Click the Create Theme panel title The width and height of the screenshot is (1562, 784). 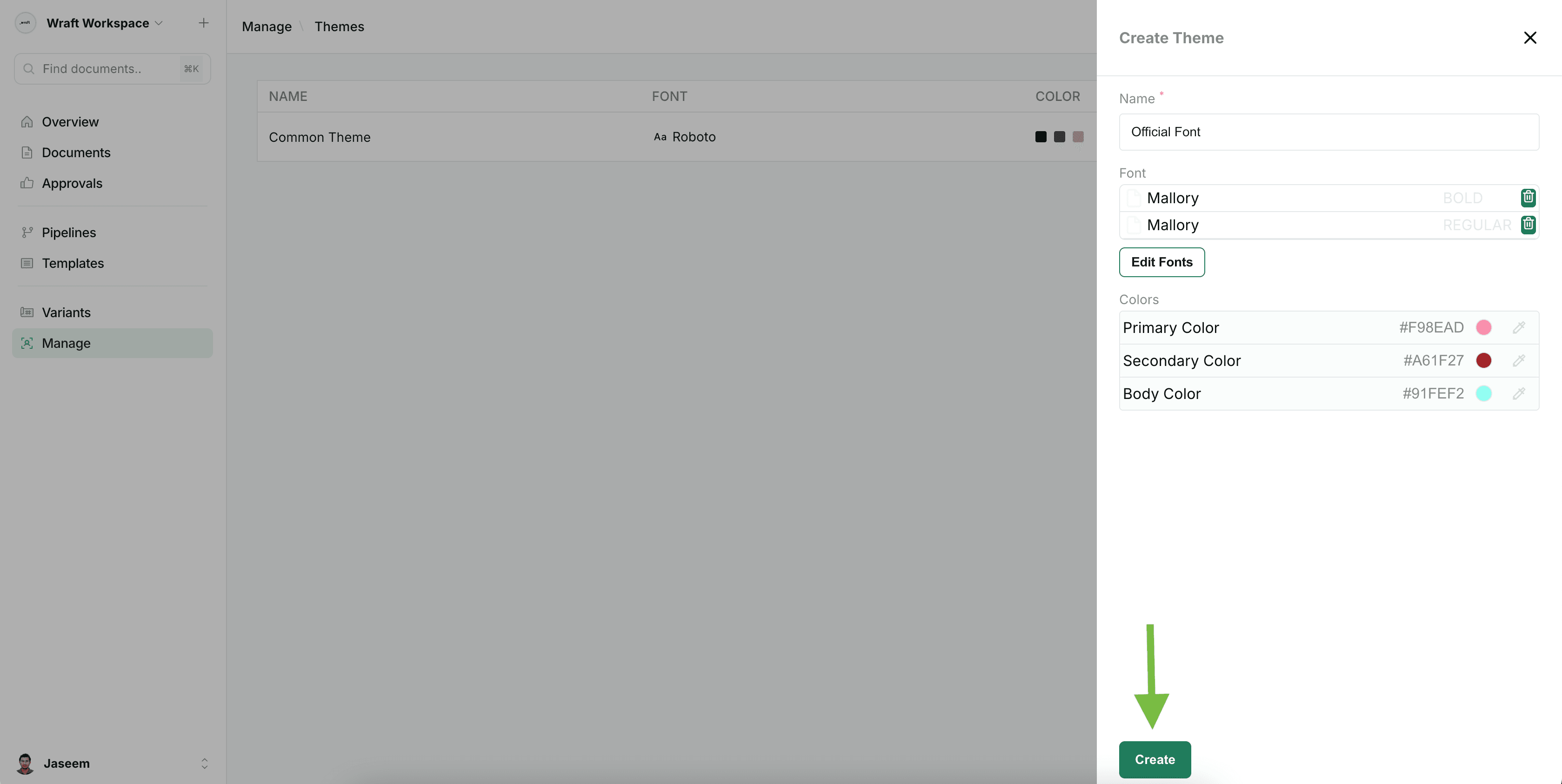[x=1171, y=38]
